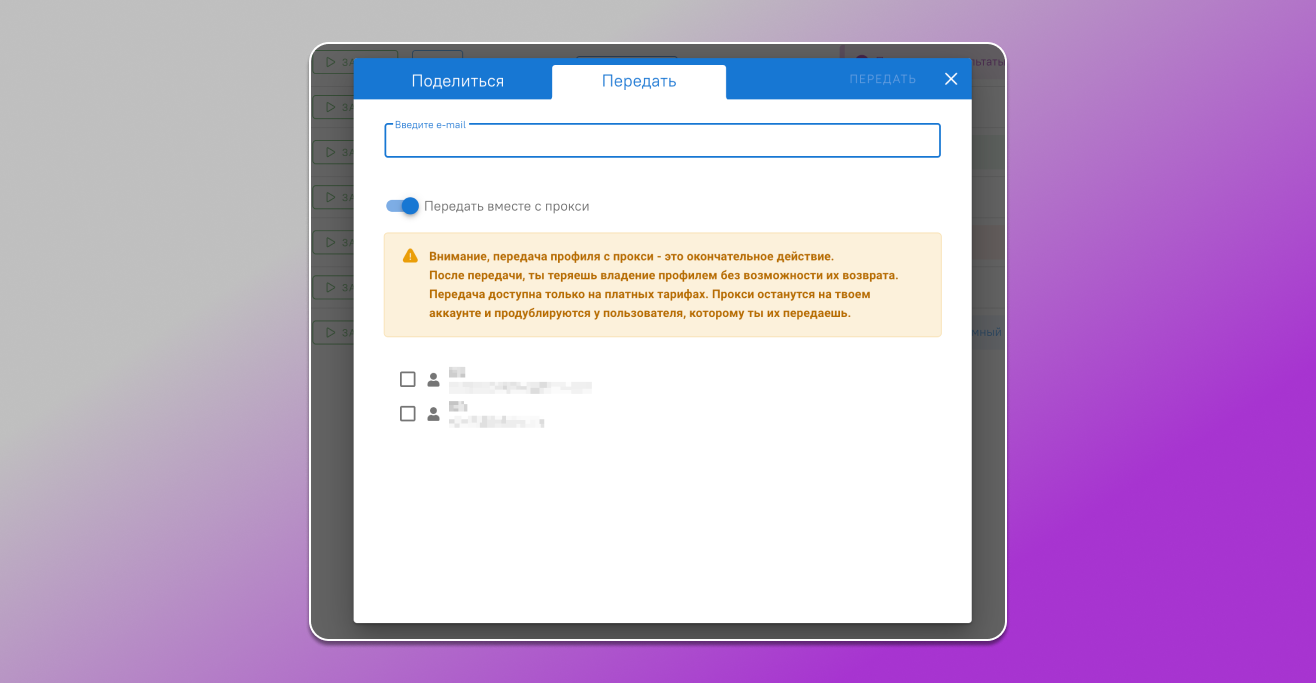
Task: Click the Введите e-mail floating label
Action: (x=430, y=125)
